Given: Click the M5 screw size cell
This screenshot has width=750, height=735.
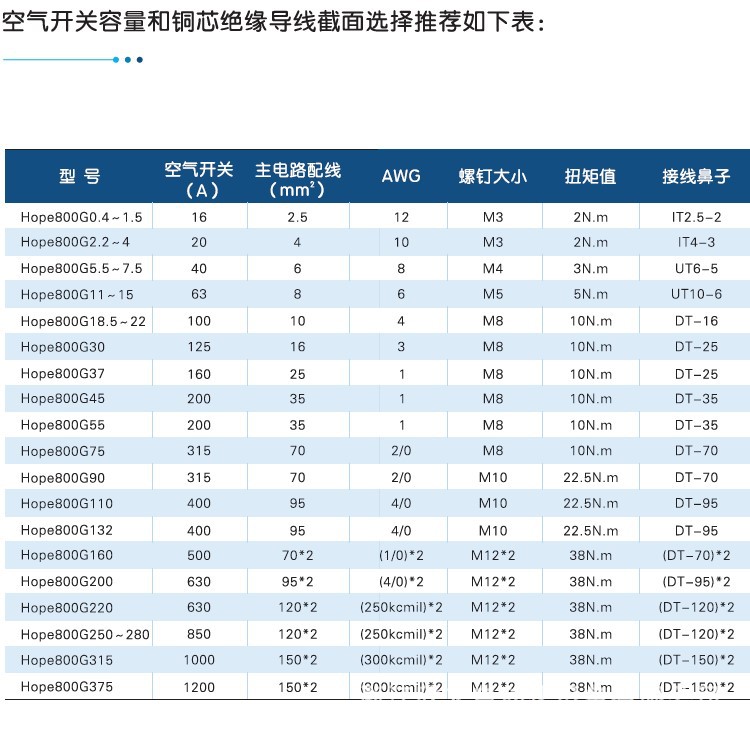Looking at the screenshot, I should [492, 294].
